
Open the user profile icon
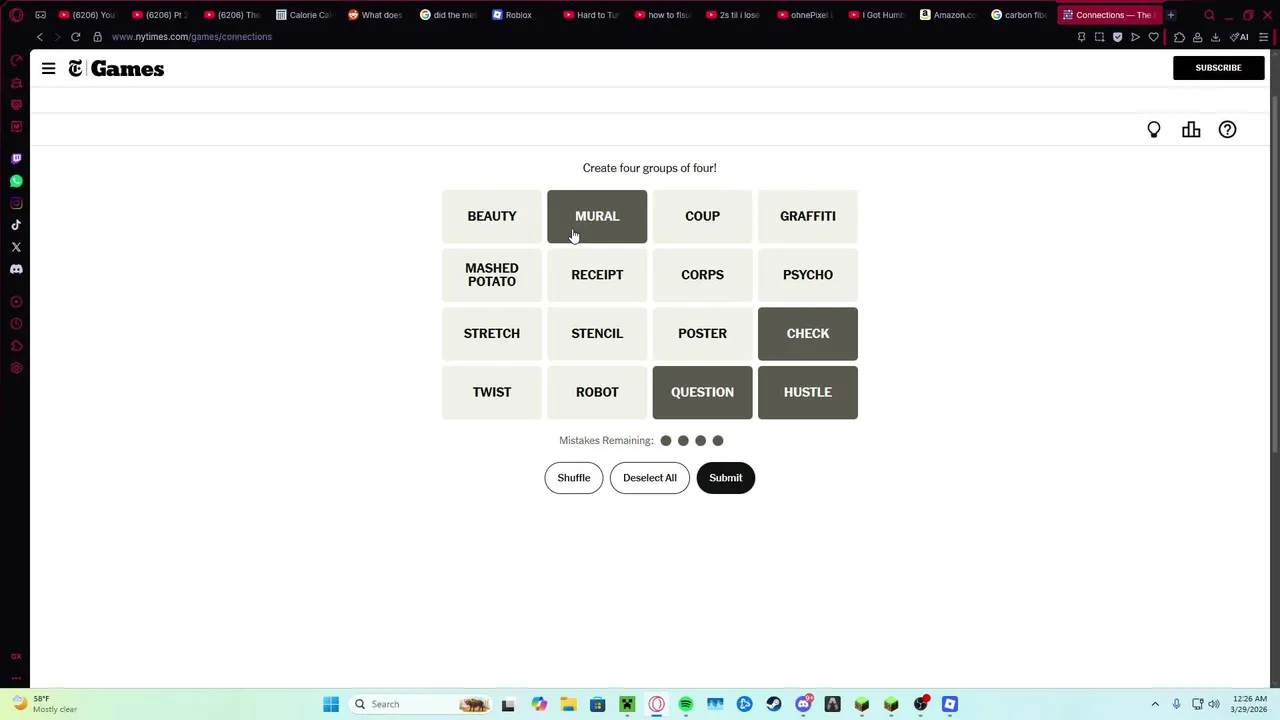[x=1197, y=37]
